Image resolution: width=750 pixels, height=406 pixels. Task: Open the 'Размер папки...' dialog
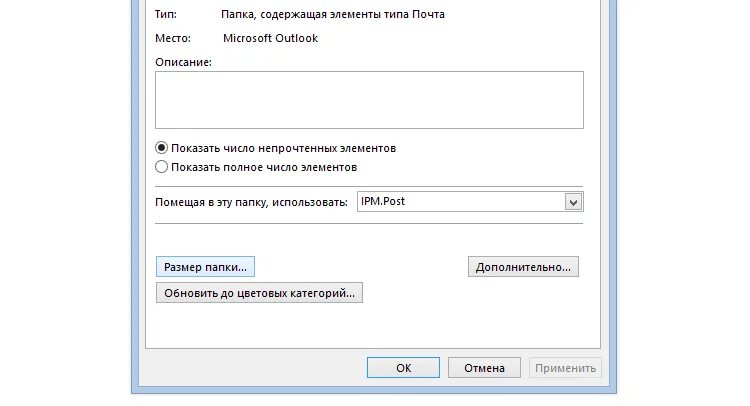click(206, 267)
